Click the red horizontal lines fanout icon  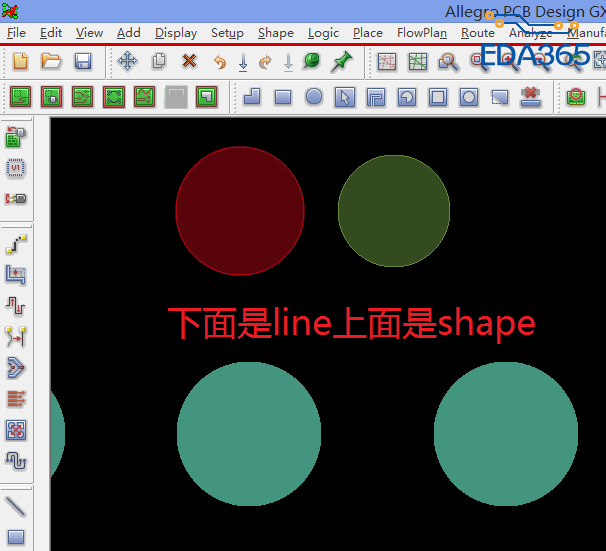click(x=16, y=399)
